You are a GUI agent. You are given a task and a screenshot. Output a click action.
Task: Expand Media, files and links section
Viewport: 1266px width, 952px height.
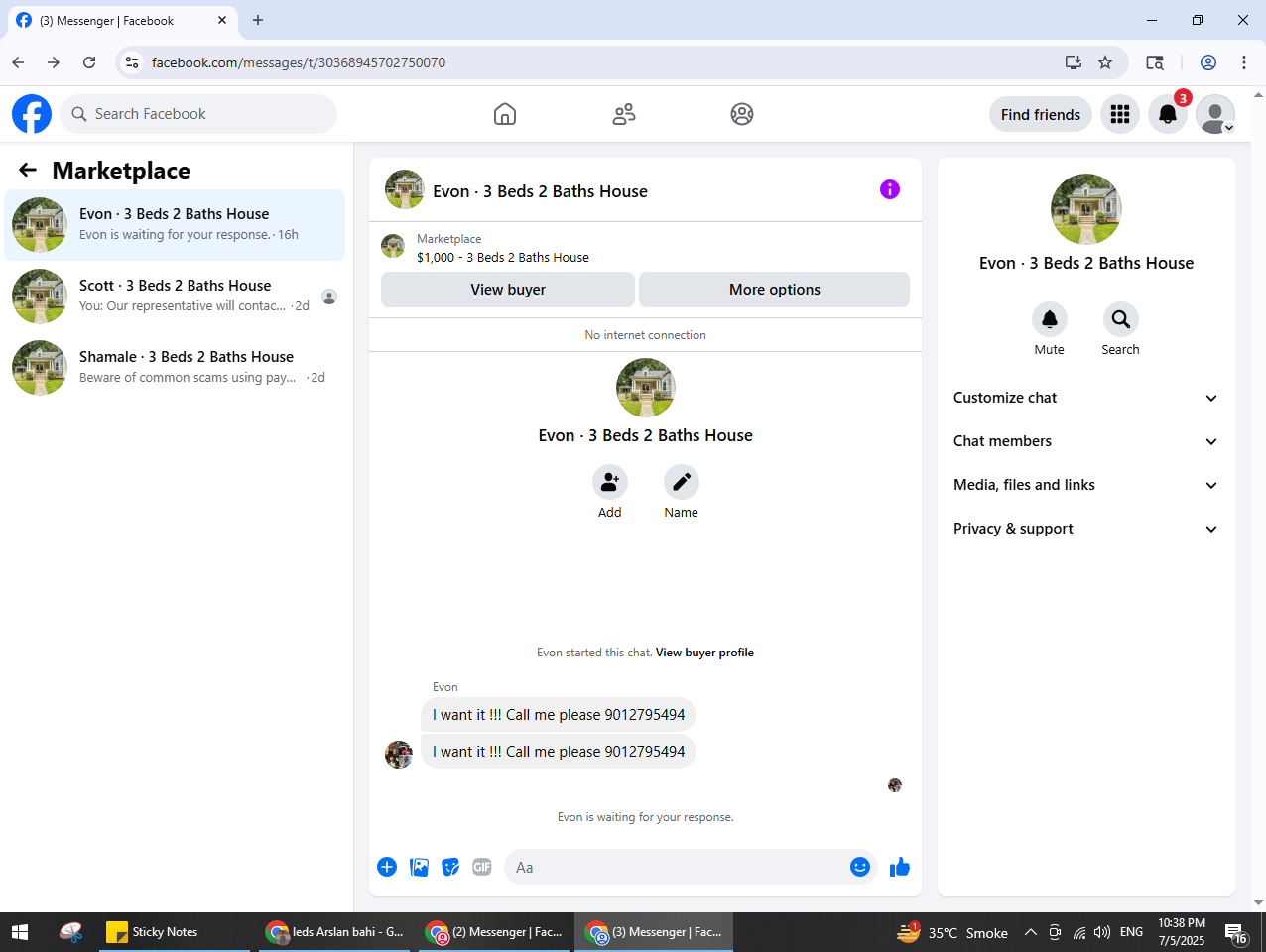click(1086, 485)
